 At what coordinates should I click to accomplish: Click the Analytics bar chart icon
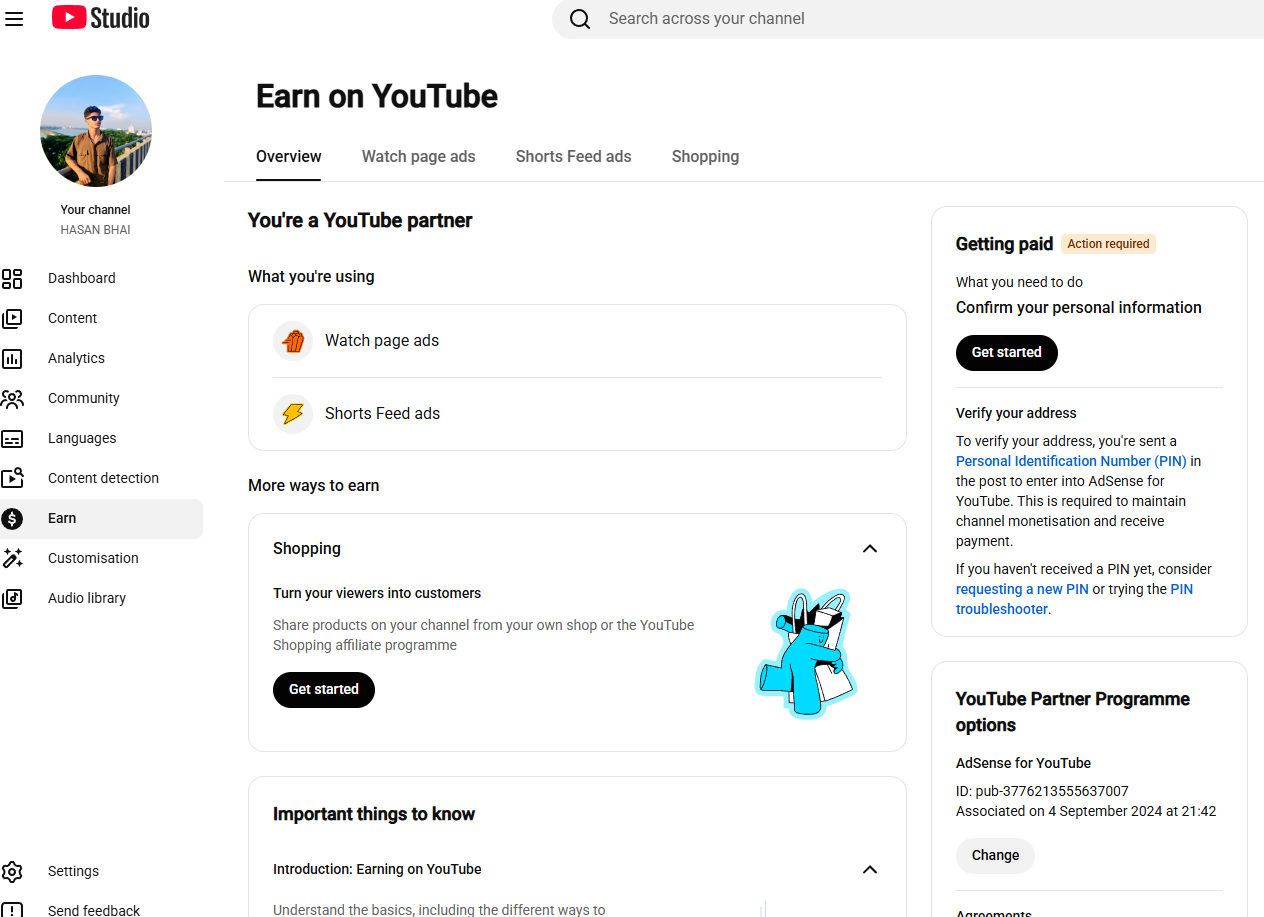pos(12,358)
